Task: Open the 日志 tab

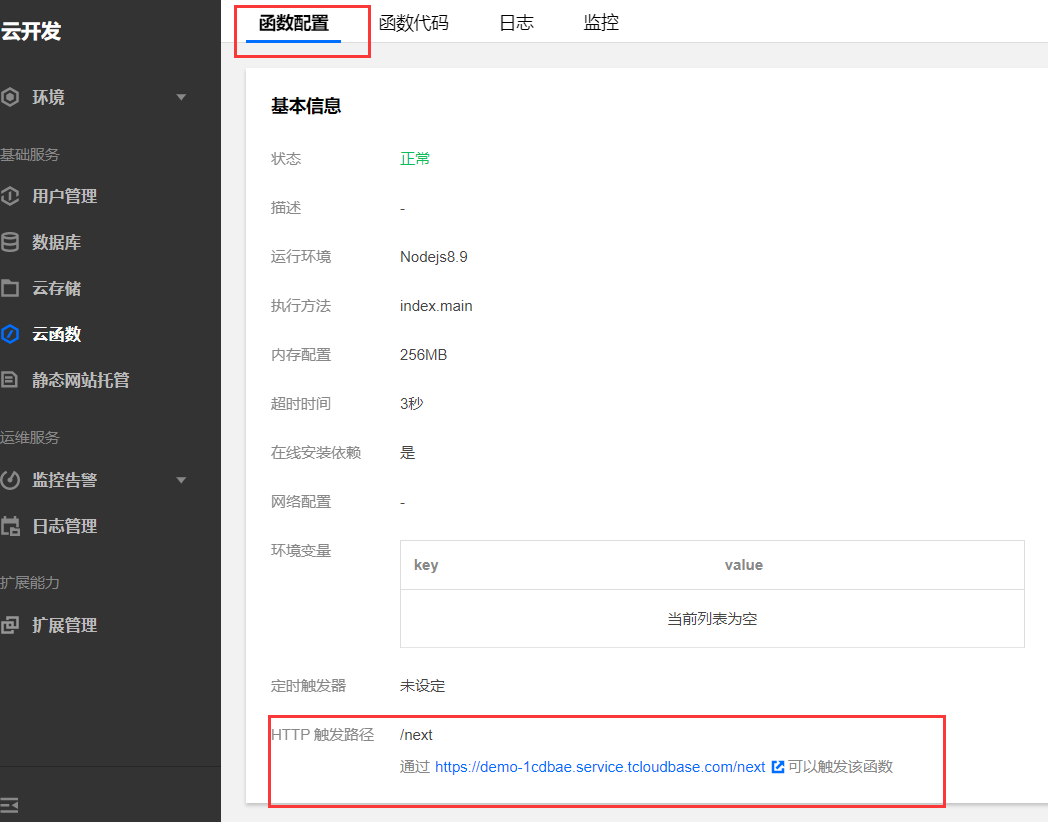Action: click(516, 23)
